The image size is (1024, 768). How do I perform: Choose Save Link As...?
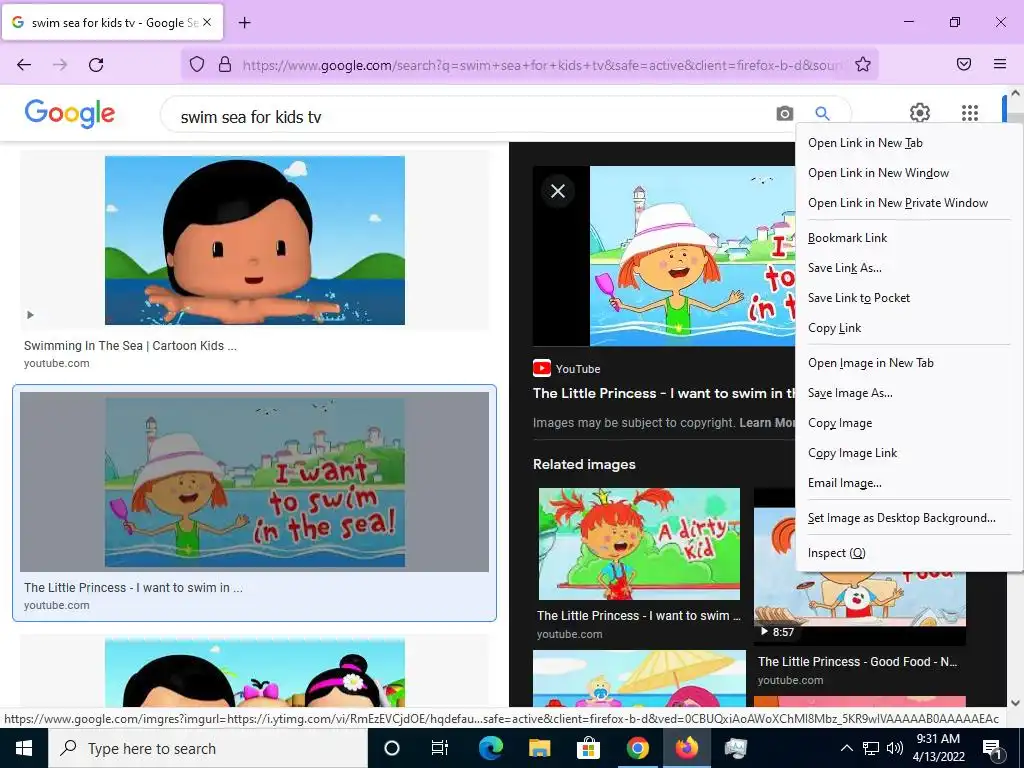coord(909,268)
